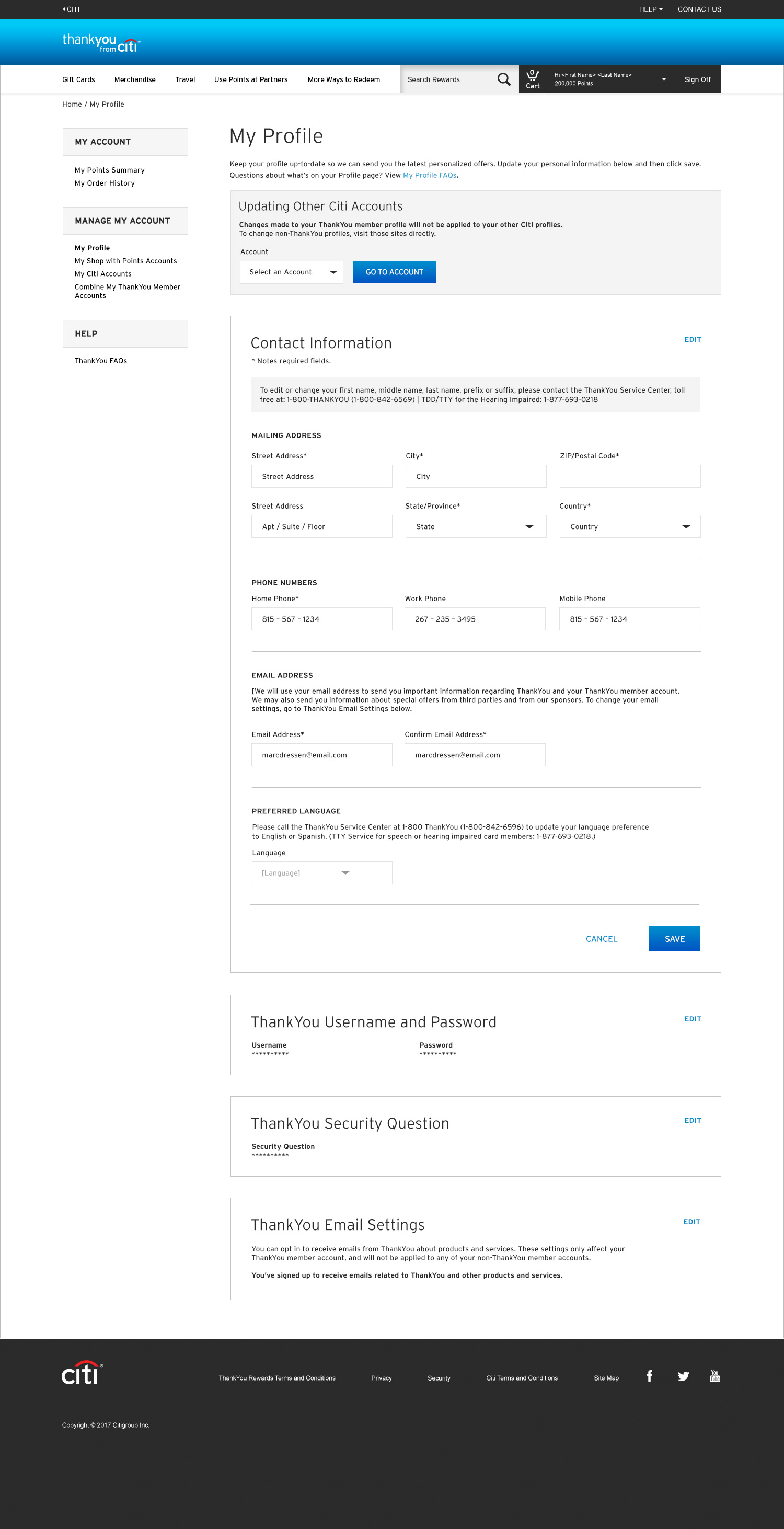The width and height of the screenshot is (784, 1529).
Task: Click EDIT for ThankYou Username and Password
Action: point(693,1019)
